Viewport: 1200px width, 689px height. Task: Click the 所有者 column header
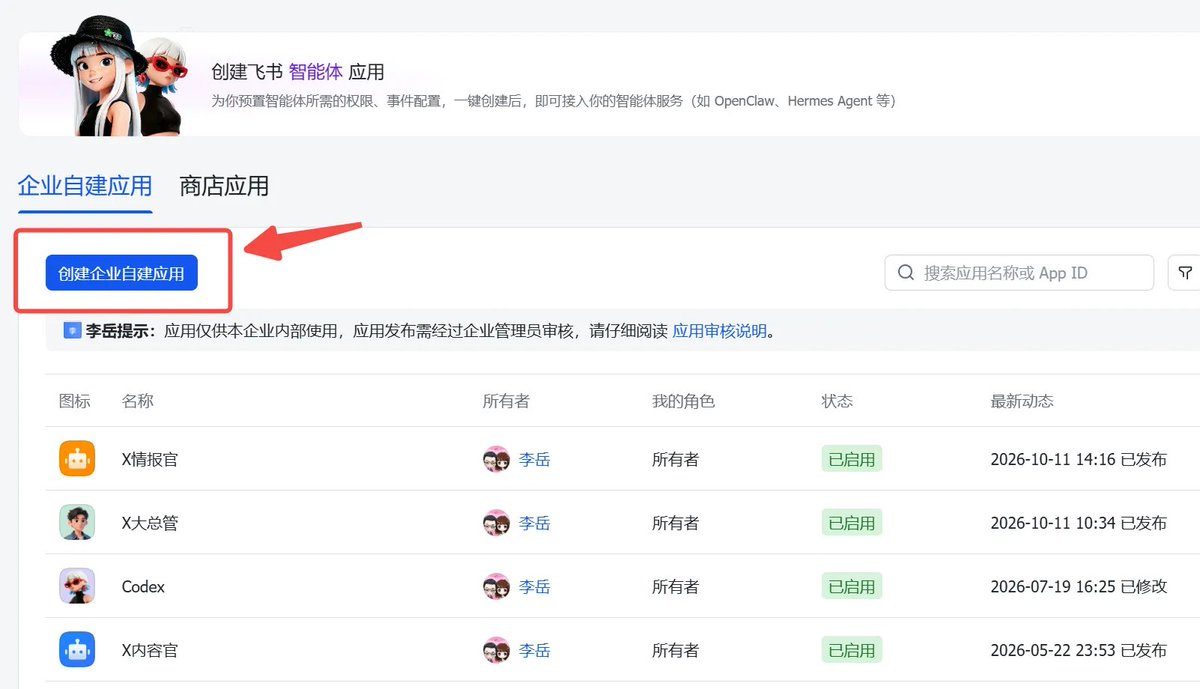click(x=506, y=401)
